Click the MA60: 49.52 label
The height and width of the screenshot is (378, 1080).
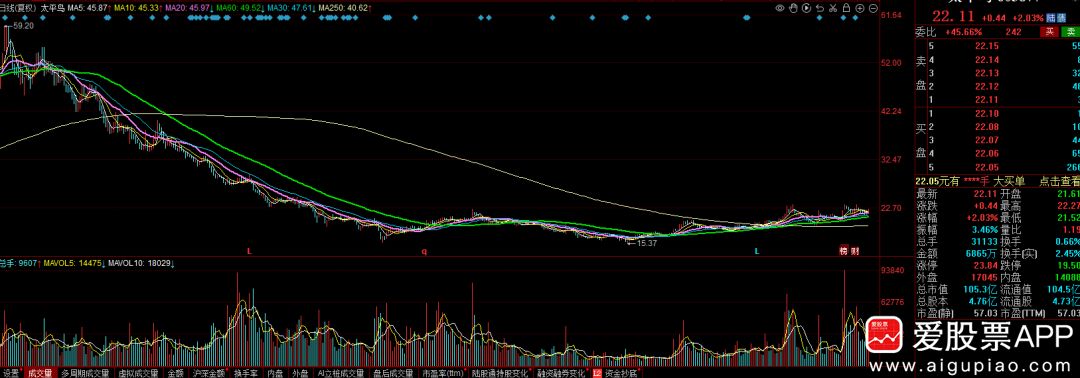(240, 8)
